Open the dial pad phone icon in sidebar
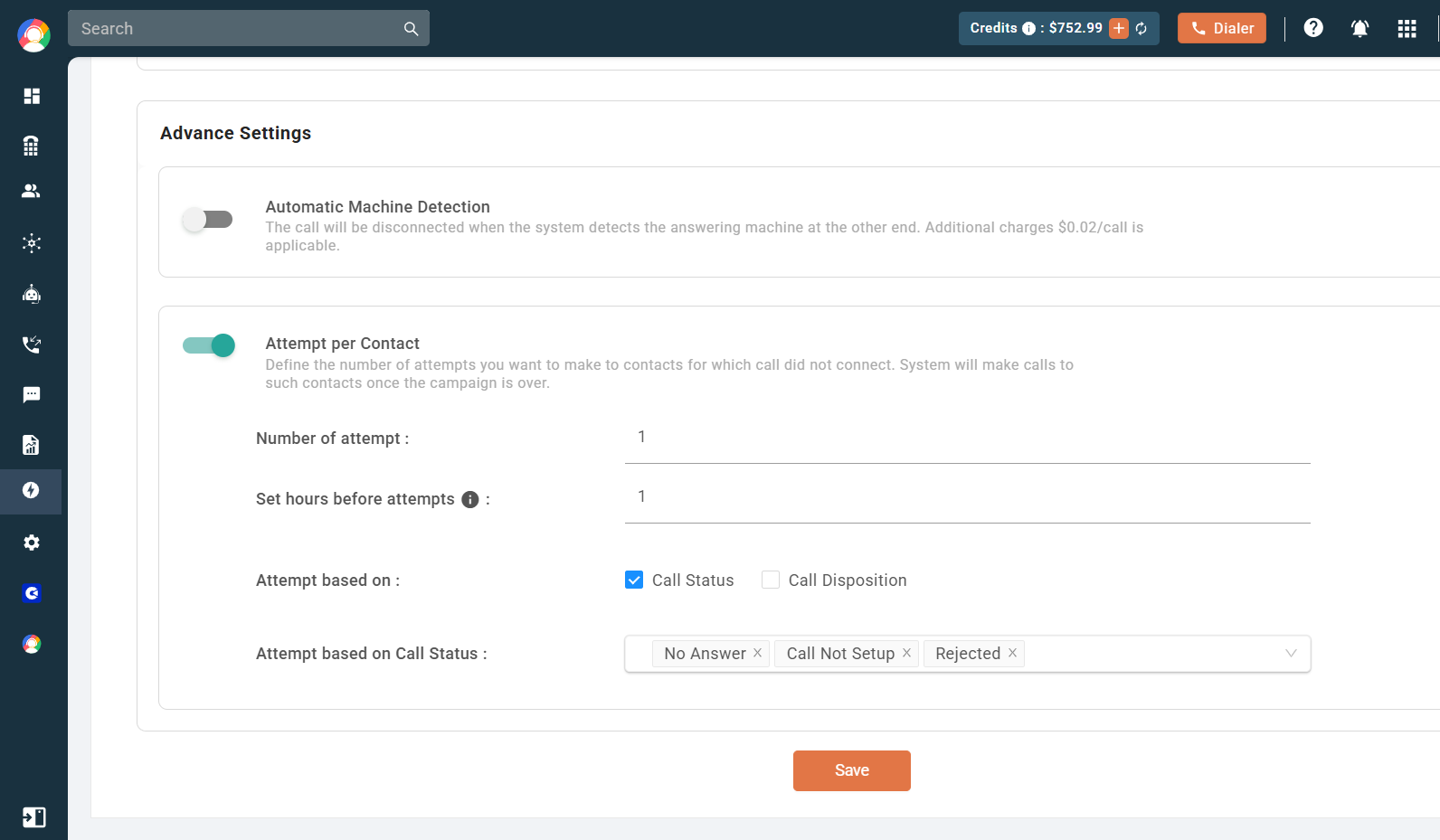The image size is (1440, 840). pyautogui.click(x=32, y=145)
